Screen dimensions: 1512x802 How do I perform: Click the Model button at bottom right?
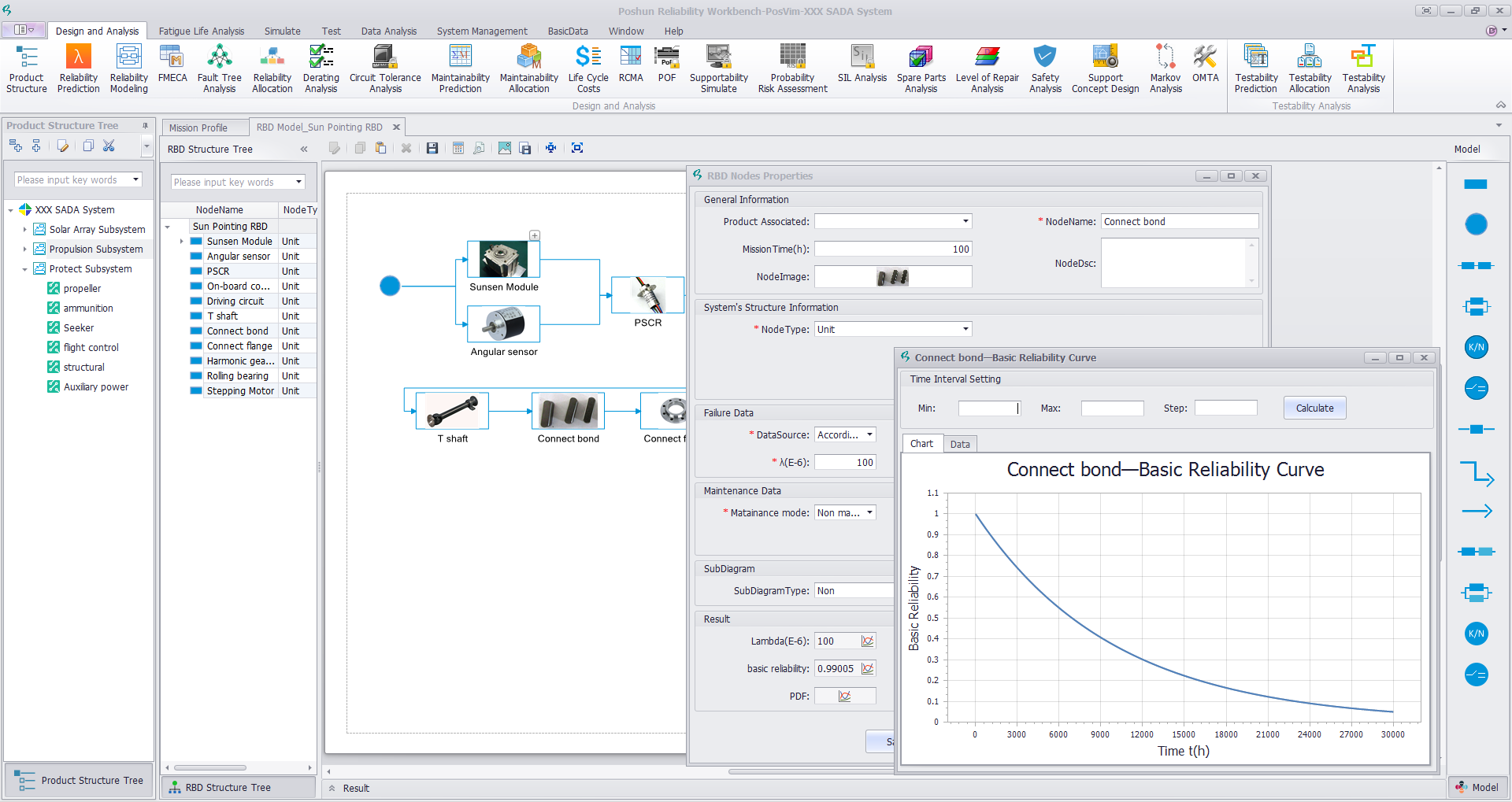(x=1477, y=788)
